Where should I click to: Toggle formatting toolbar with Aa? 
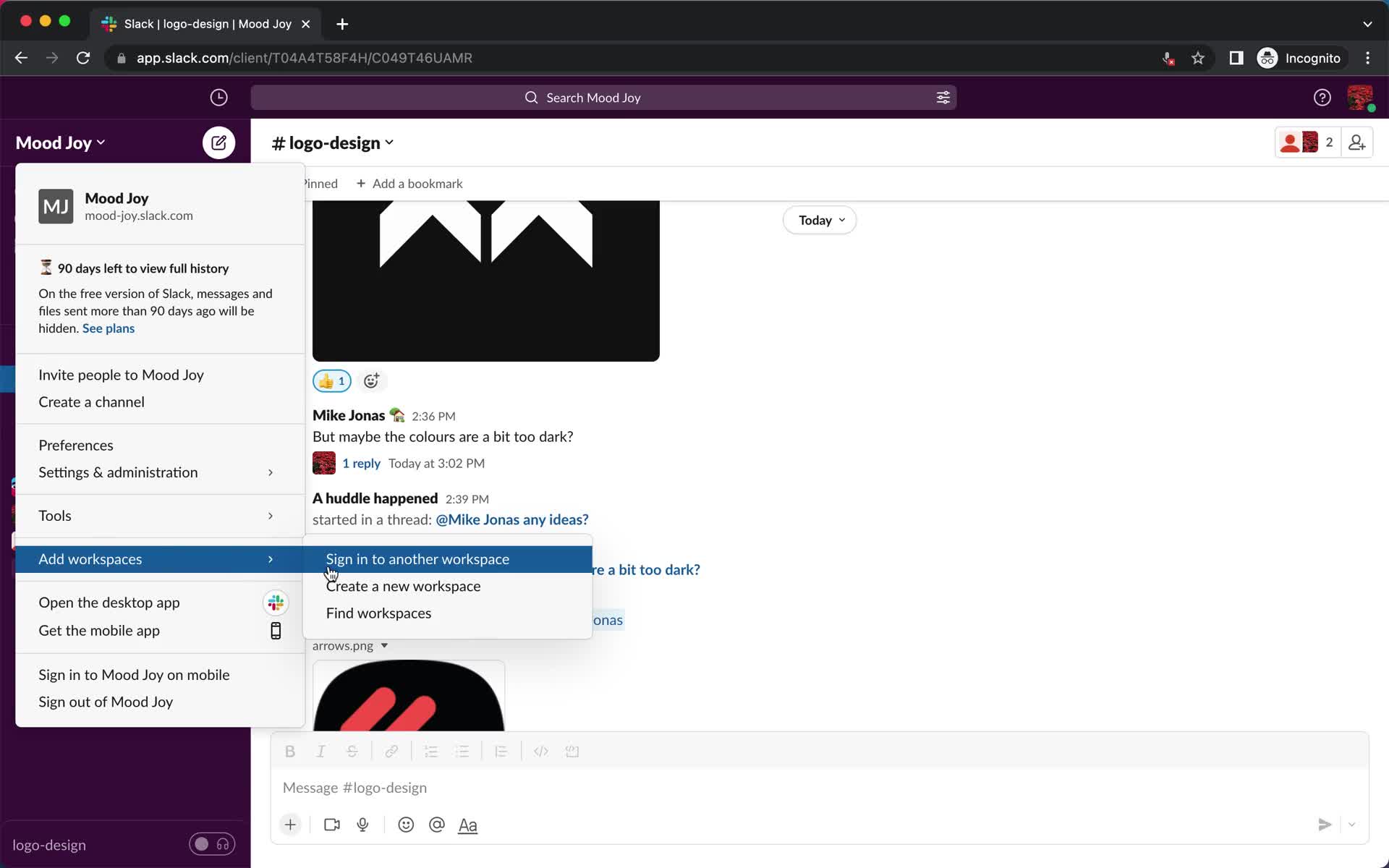(468, 825)
